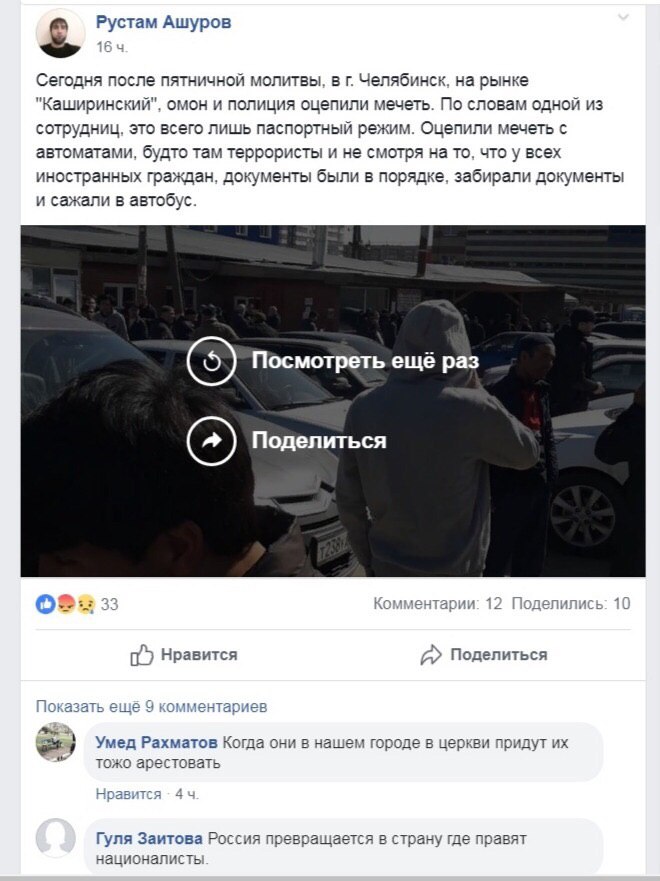Open Умед Рахматов commenter name link
660x881 pixels.
(156, 742)
